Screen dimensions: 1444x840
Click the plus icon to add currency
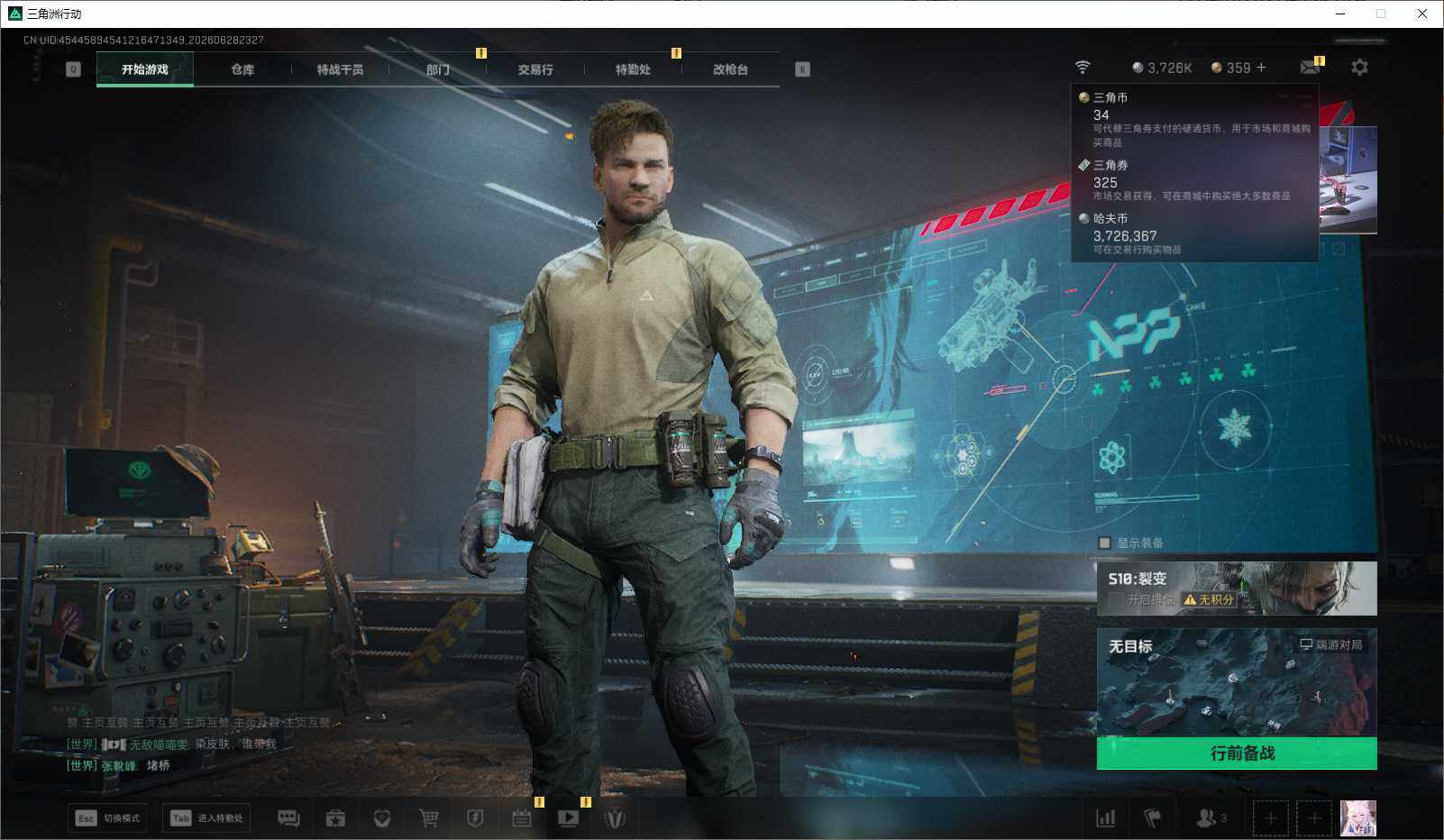pyautogui.click(x=1261, y=68)
